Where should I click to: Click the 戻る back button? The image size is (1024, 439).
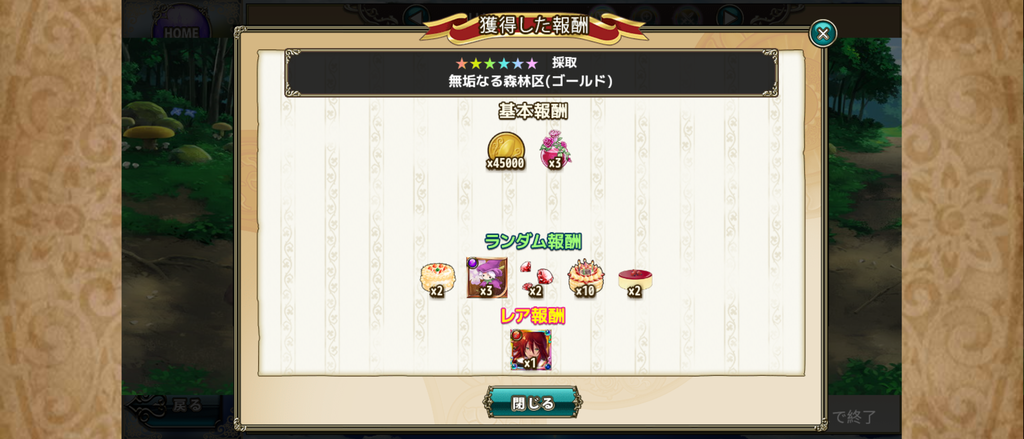[x=175, y=406]
